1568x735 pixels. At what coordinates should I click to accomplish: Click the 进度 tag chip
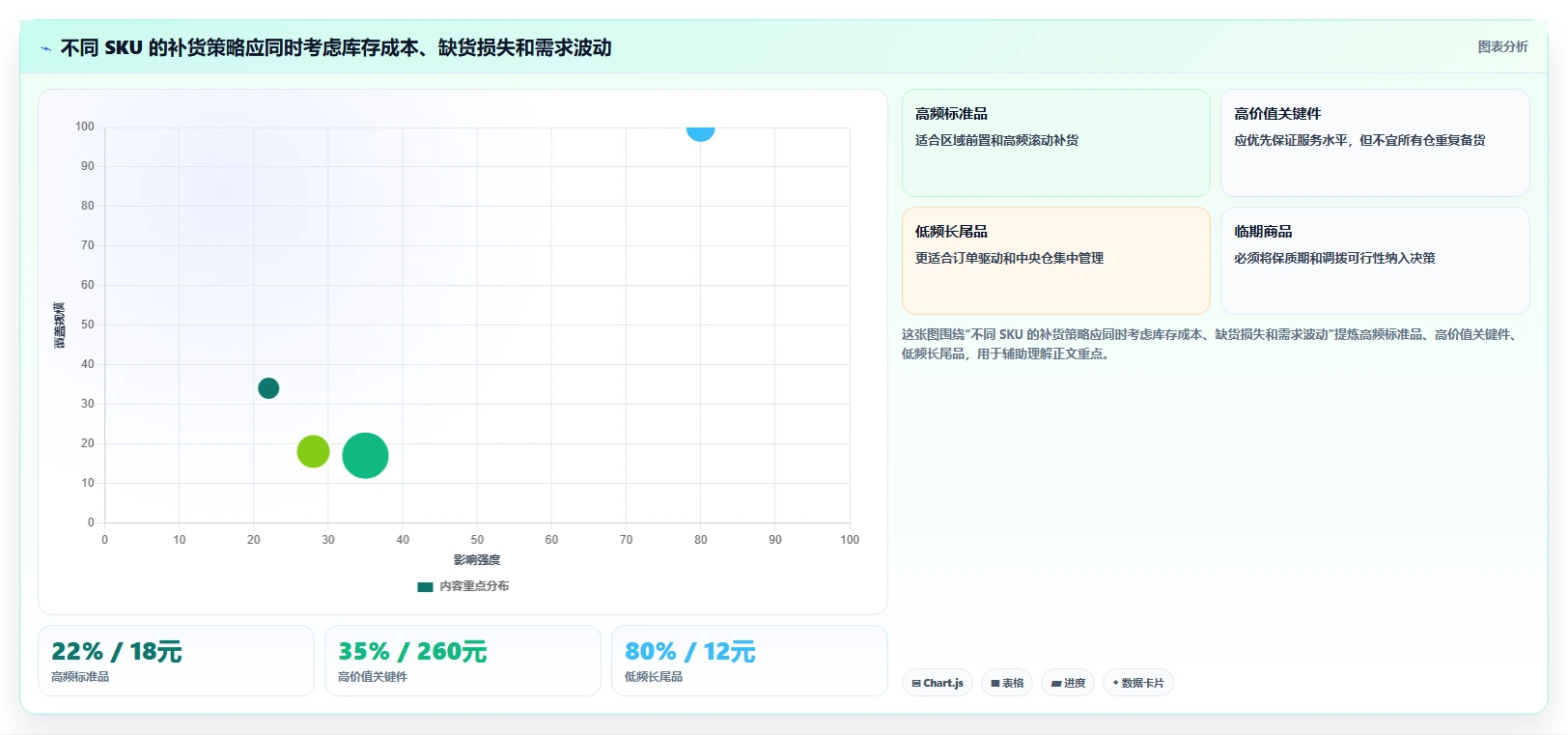click(x=1068, y=683)
